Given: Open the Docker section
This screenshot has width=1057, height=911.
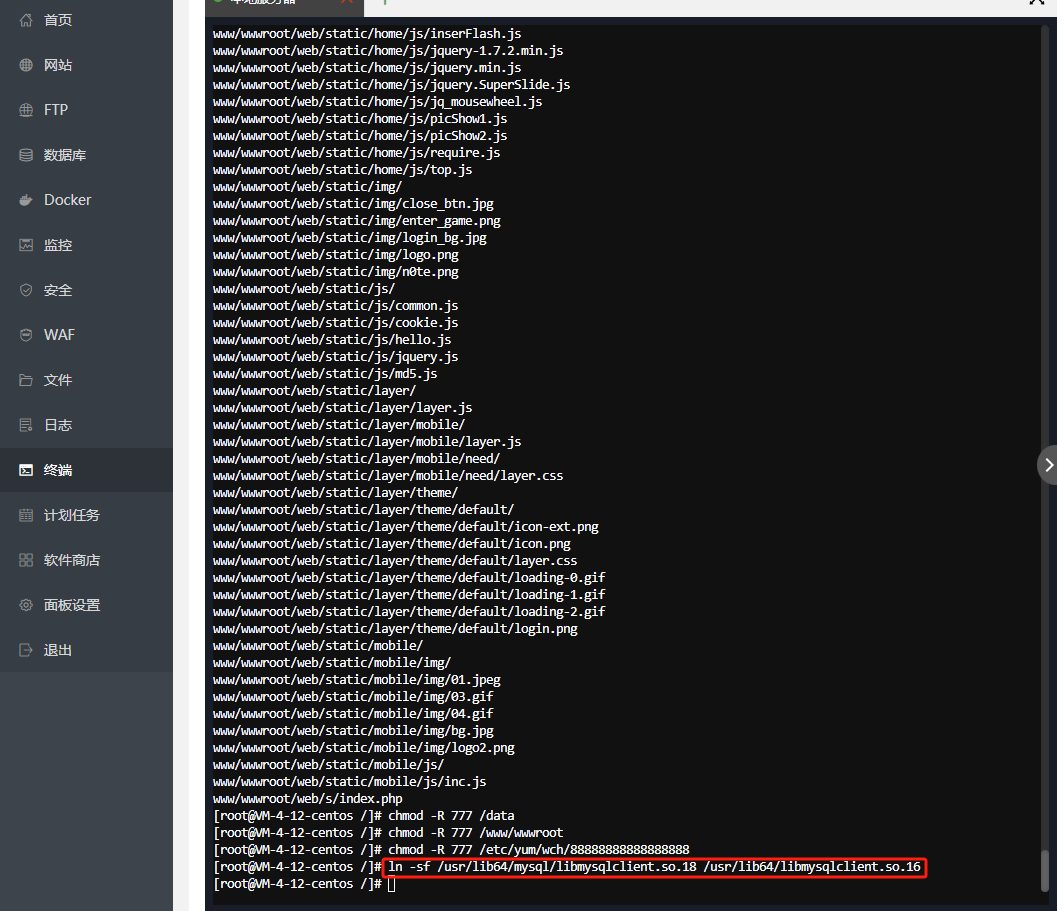Looking at the screenshot, I should [x=67, y=200].
